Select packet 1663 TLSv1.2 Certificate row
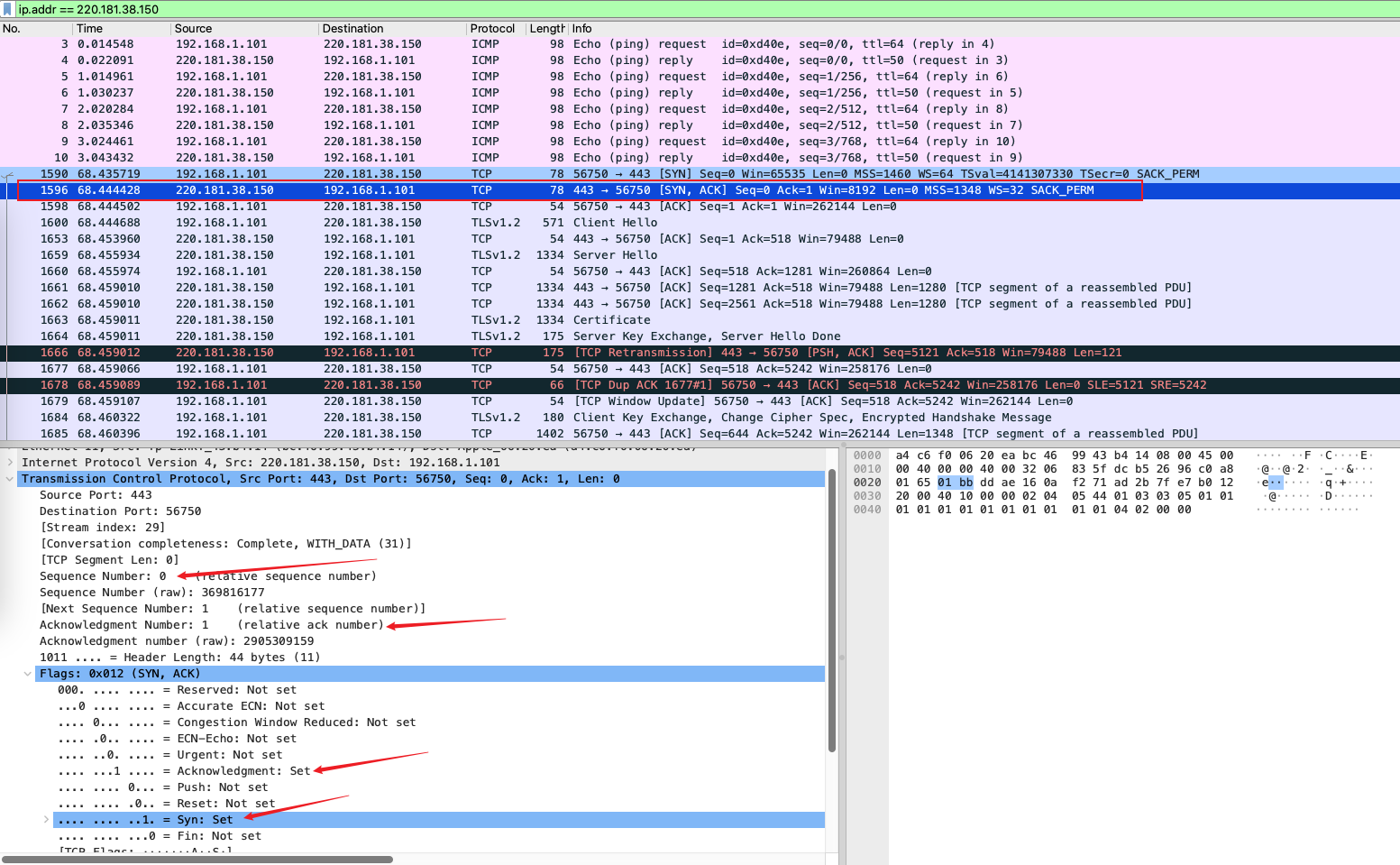 pos(700,320)
